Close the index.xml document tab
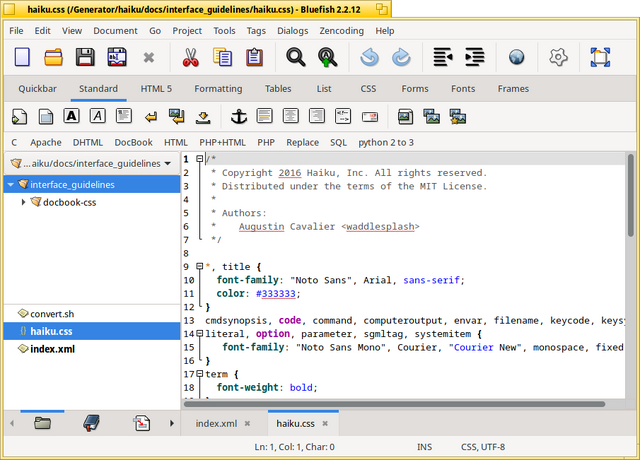Screen dimensions: 640x460 tap(247, 424)
